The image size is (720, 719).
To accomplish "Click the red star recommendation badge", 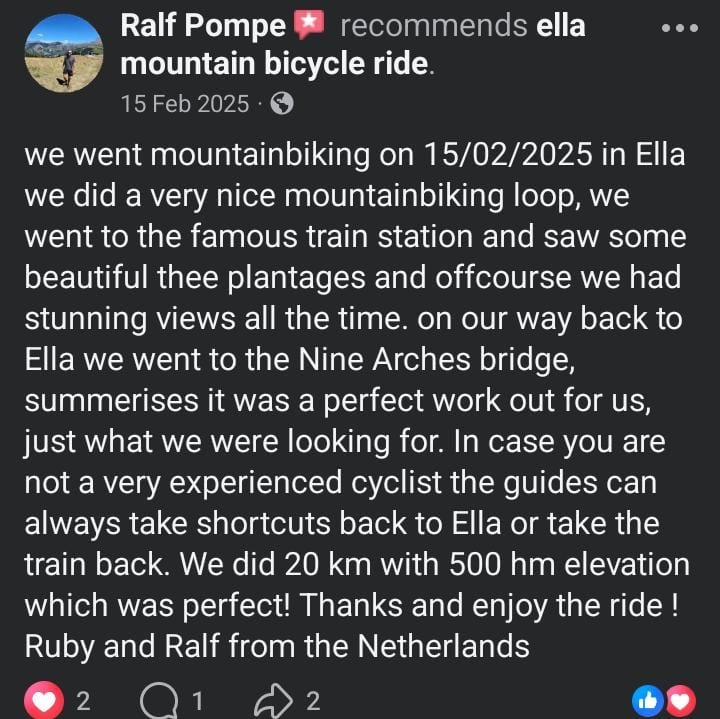I will [x=310, y=25].
